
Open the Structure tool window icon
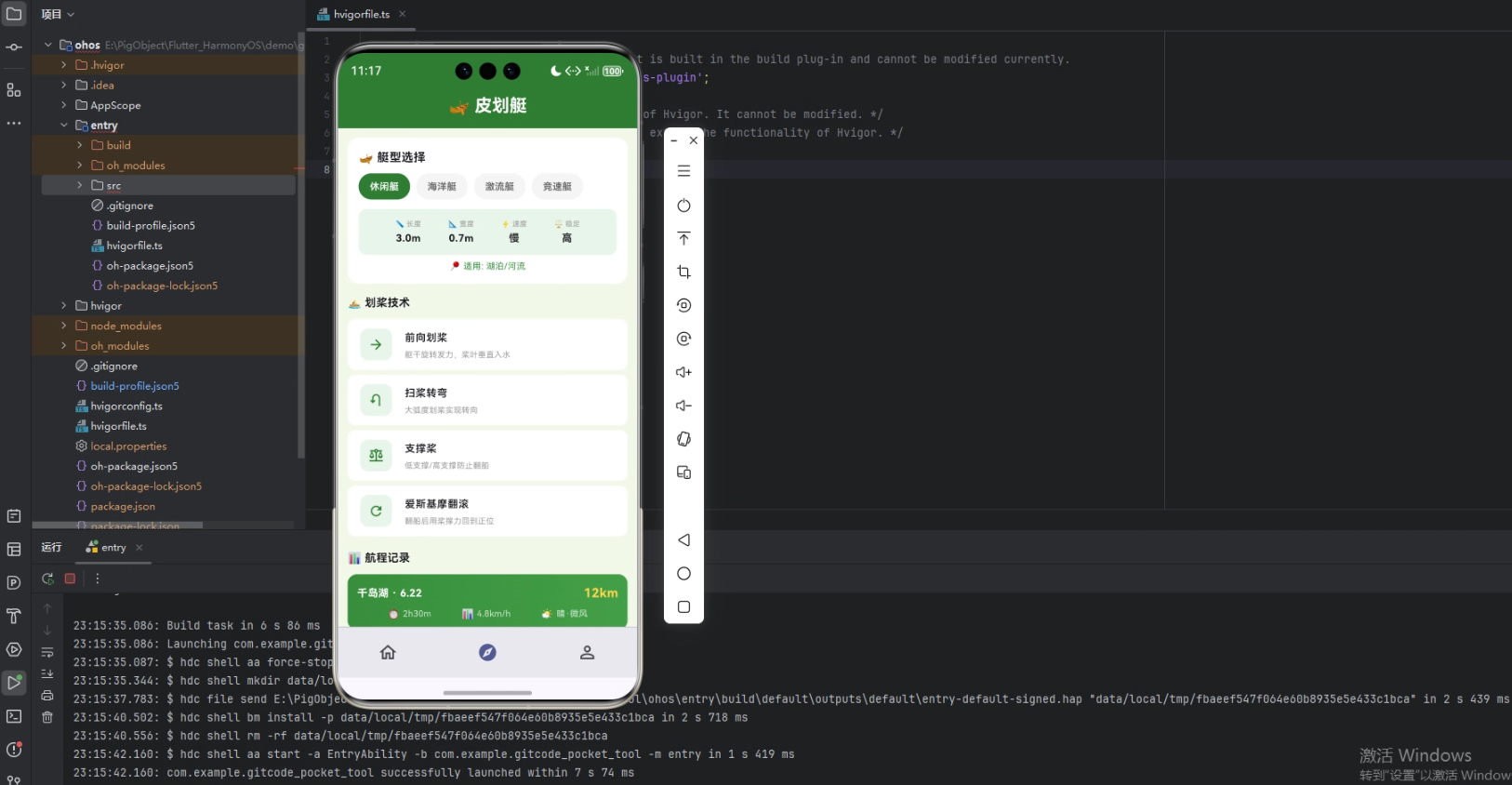14,90
